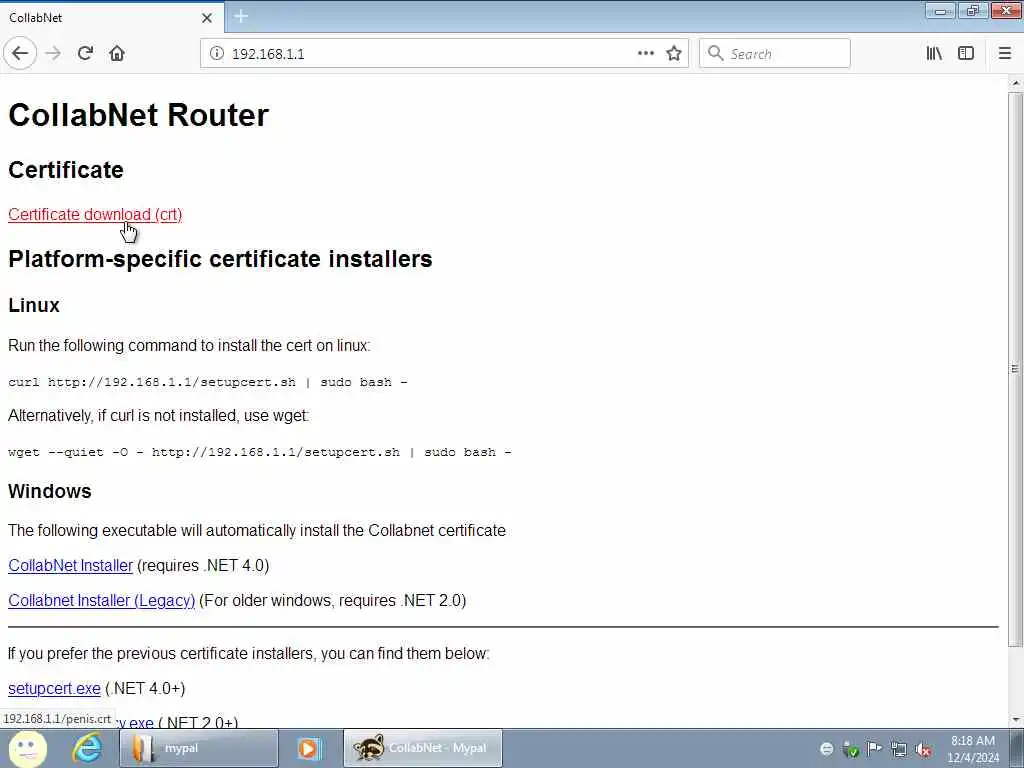The image size is (1024, 768).
Task: Click the green shield tray icon
Action: (850, 749)
